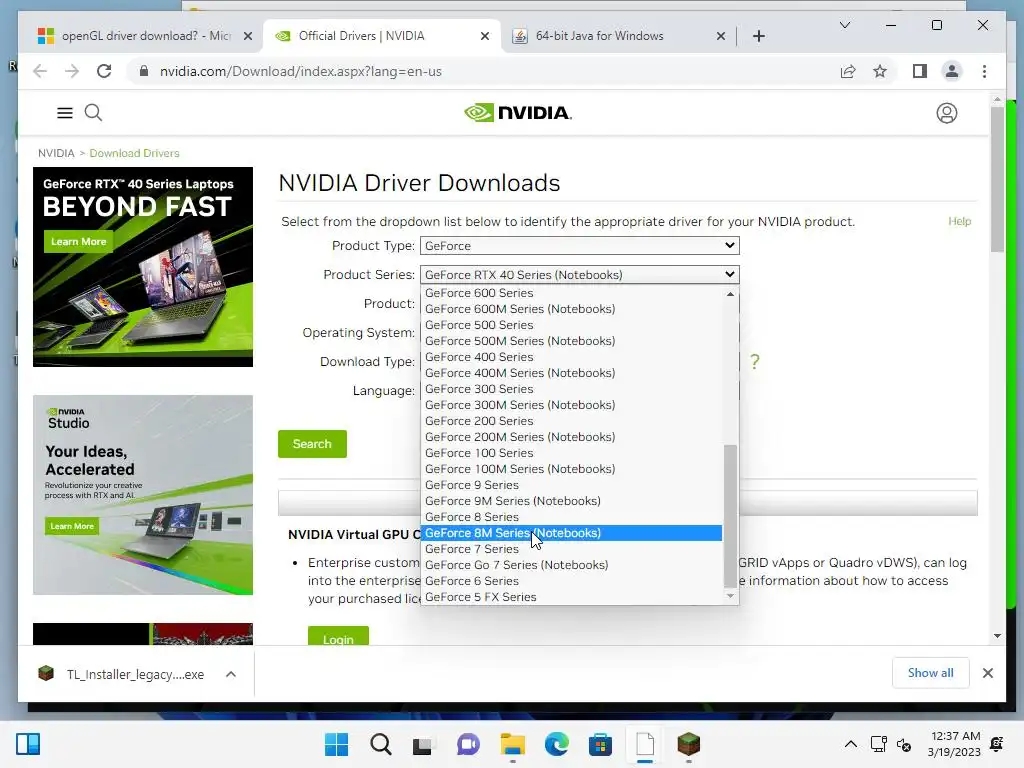
Task: Click the green Login button
Action: coord(338,637)
